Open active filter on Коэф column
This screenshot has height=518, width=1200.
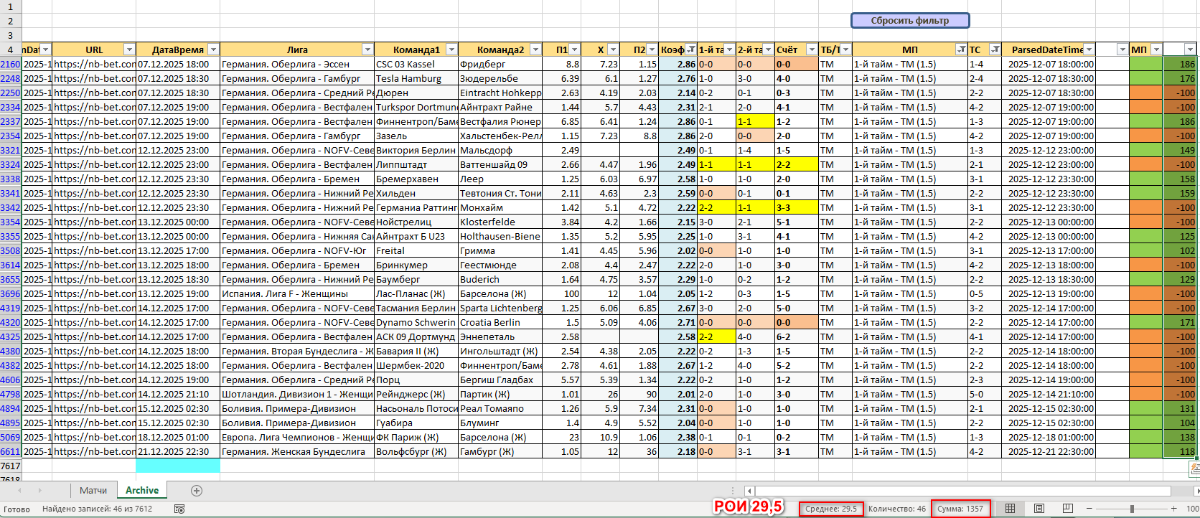tap(693, 49)
